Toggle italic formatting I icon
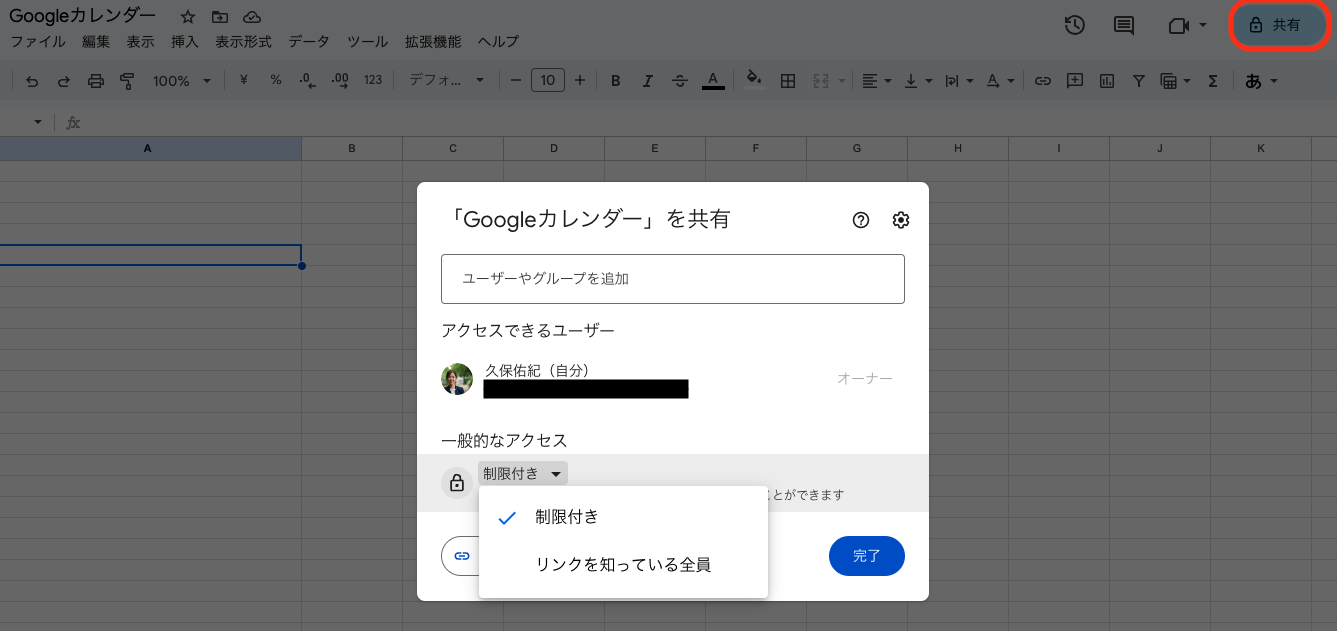Screen dimensions: 1337x631 coord(648,81)
